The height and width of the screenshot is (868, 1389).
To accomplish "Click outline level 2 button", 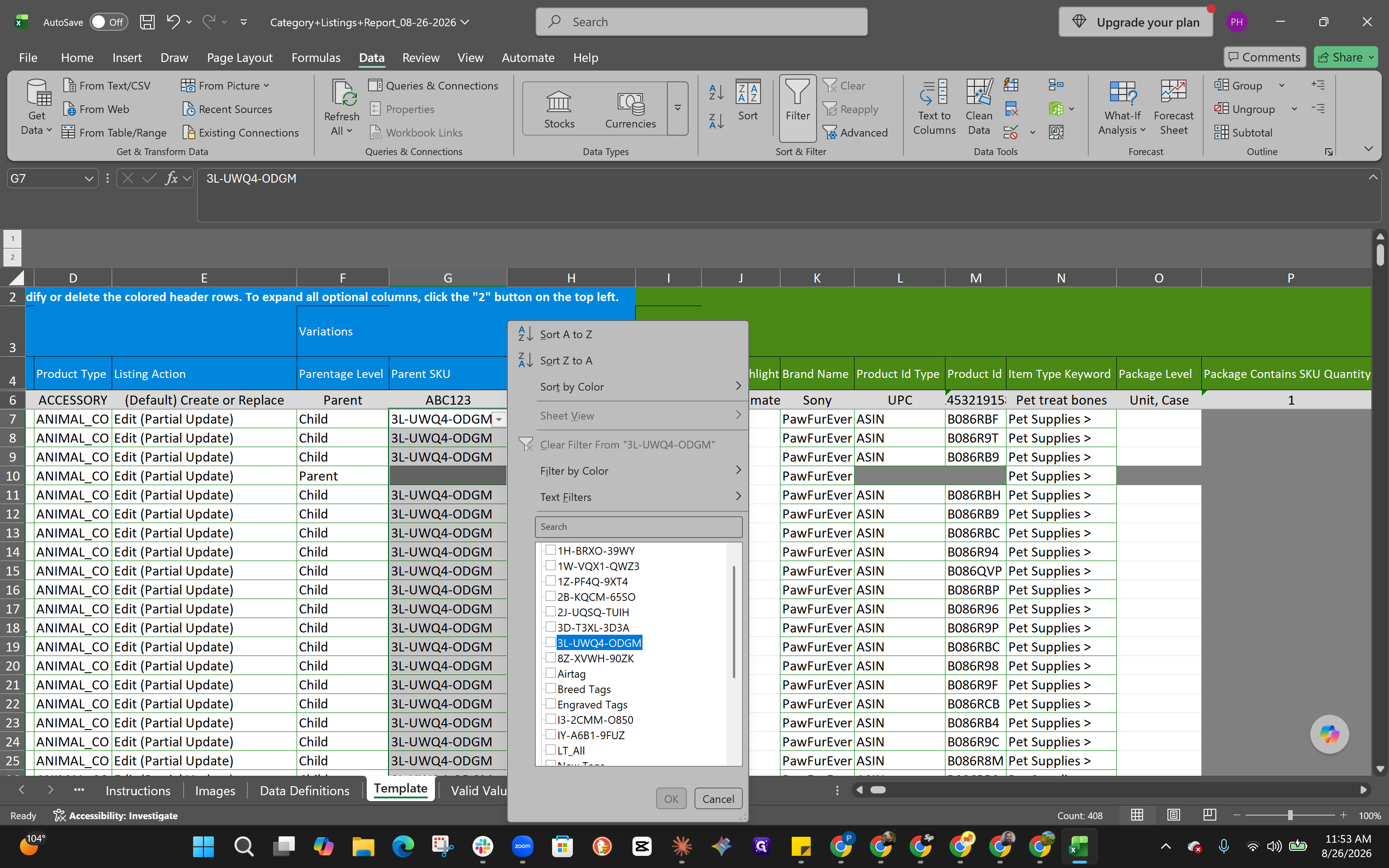I will (x=13, y=257).
